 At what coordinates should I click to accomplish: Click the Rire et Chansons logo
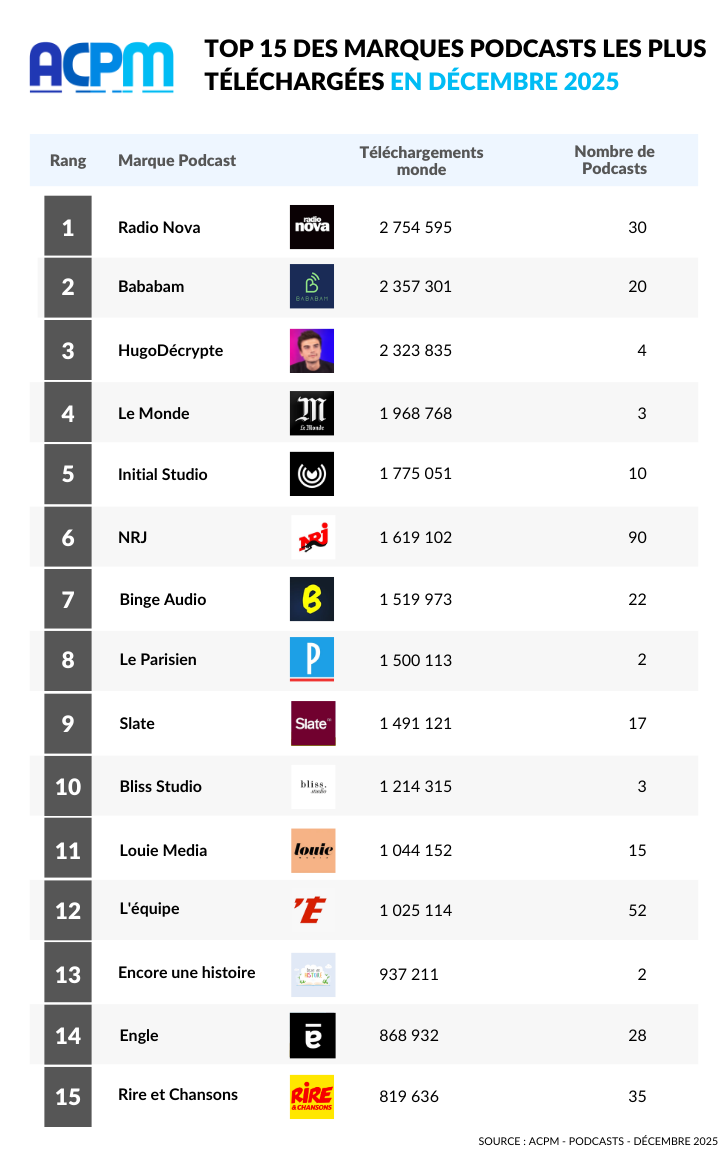click(312, 1097)
